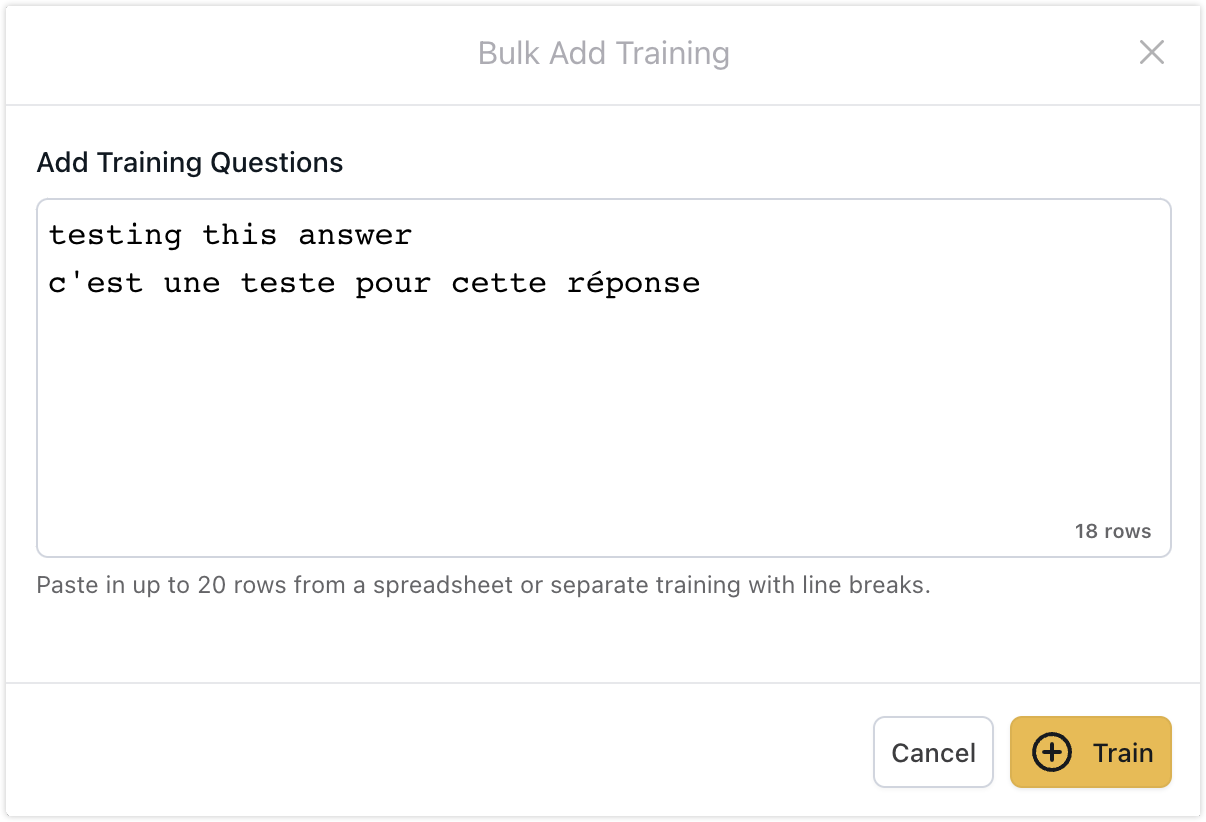The height and width of the screenshot is (822, 1206).
Task: Place cursor on the word 'une'
Action: 192,284
